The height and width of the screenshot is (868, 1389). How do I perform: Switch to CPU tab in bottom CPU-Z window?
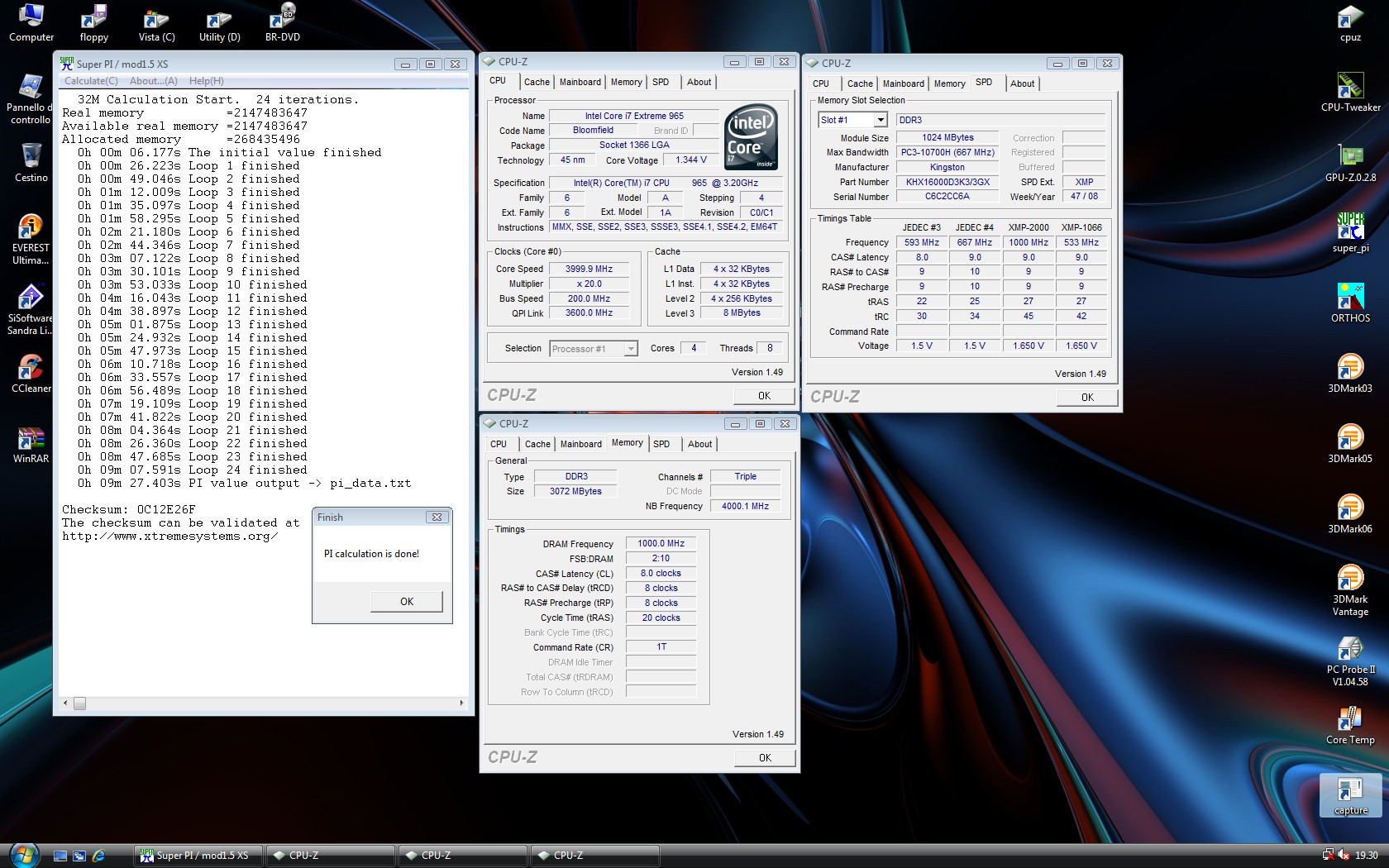pyautogui.click(x=499, y=444)
